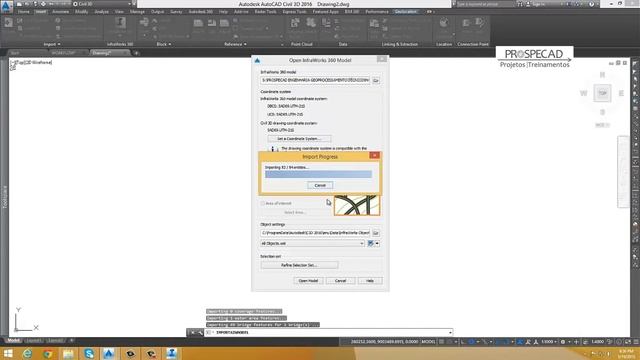Click the S compass direction on ViewCube
640x360 pixels.
pyautogui.click(x=602, y=112)
